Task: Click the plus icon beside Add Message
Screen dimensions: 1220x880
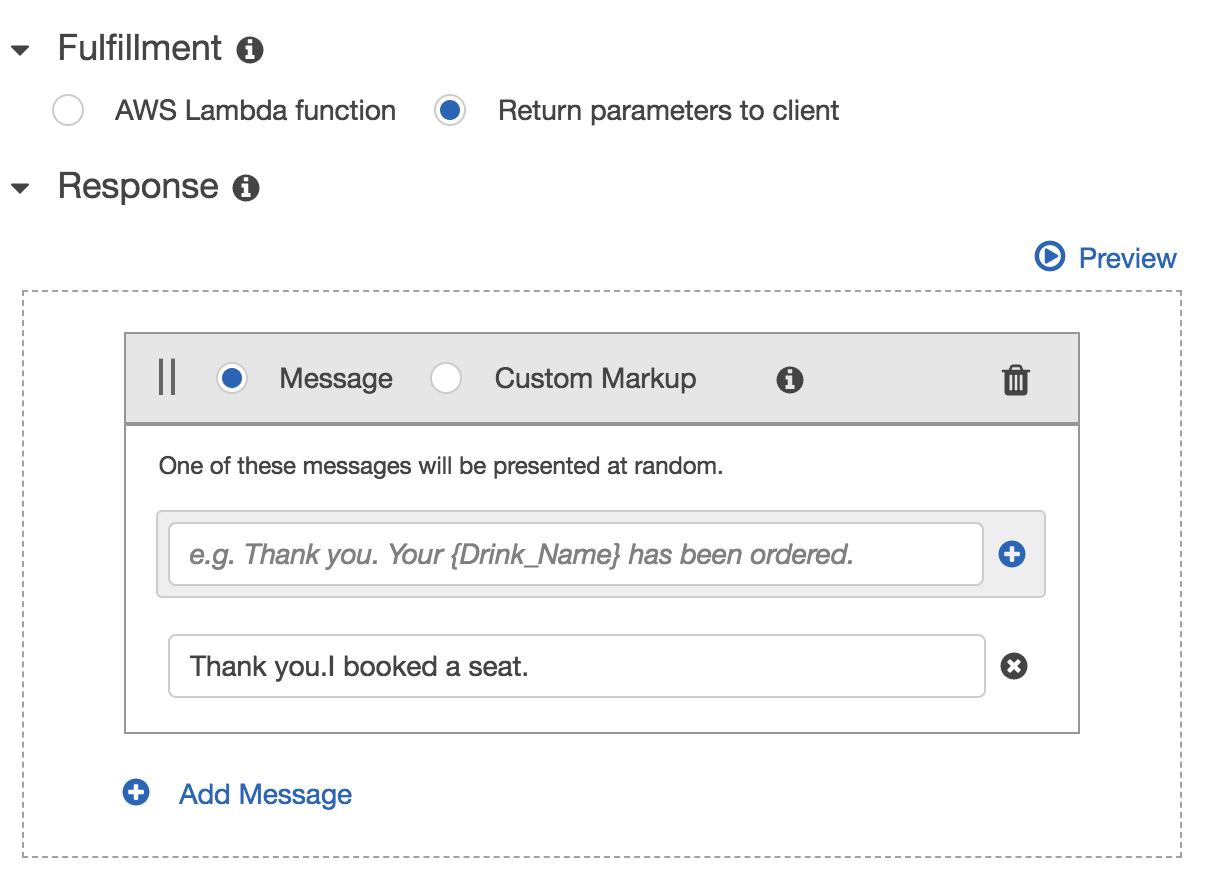Action: (x=136, y=793)
